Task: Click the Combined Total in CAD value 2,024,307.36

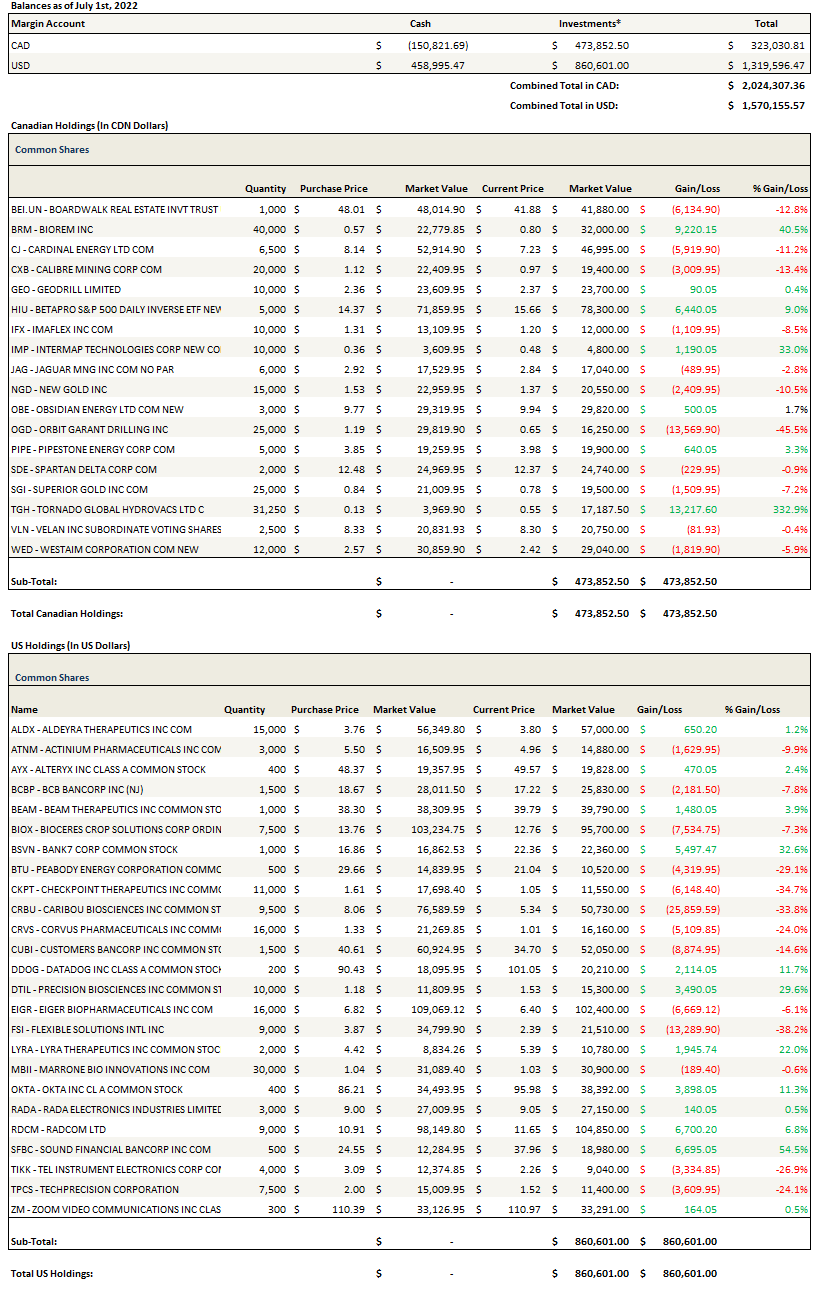Action: tap(767, 86)
